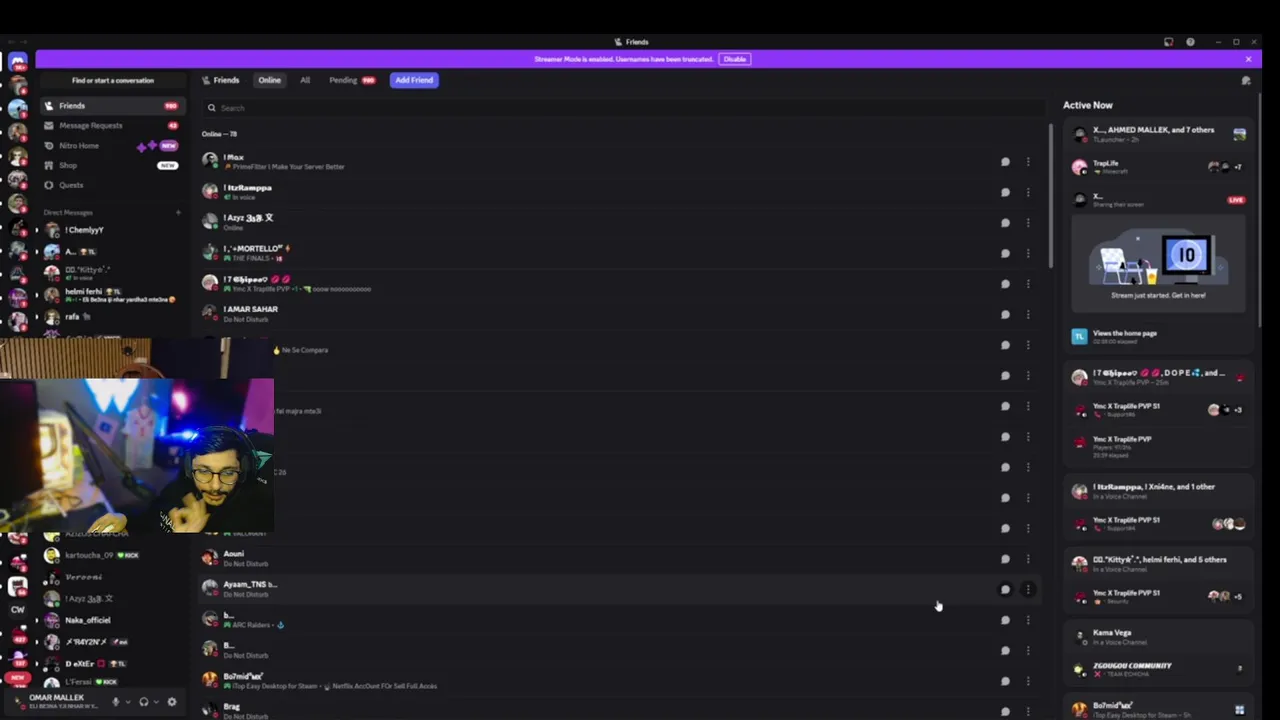The height and width of the screenshot is (720, 1280).
Task: Open OMAR MALLEK user panel
Action: 63,702
